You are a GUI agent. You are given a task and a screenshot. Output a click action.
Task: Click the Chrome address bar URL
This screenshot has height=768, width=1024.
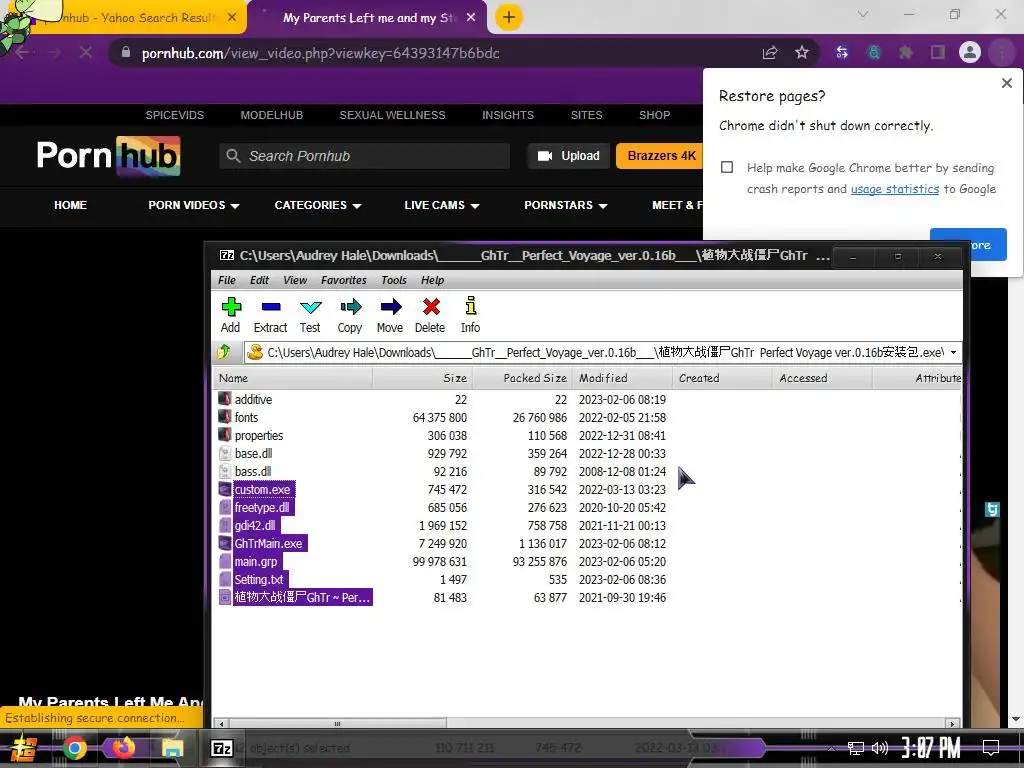click(321, 54)
